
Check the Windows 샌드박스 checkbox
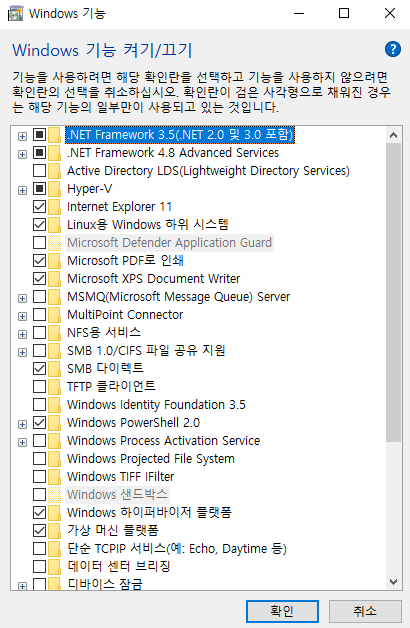(39, 495)
